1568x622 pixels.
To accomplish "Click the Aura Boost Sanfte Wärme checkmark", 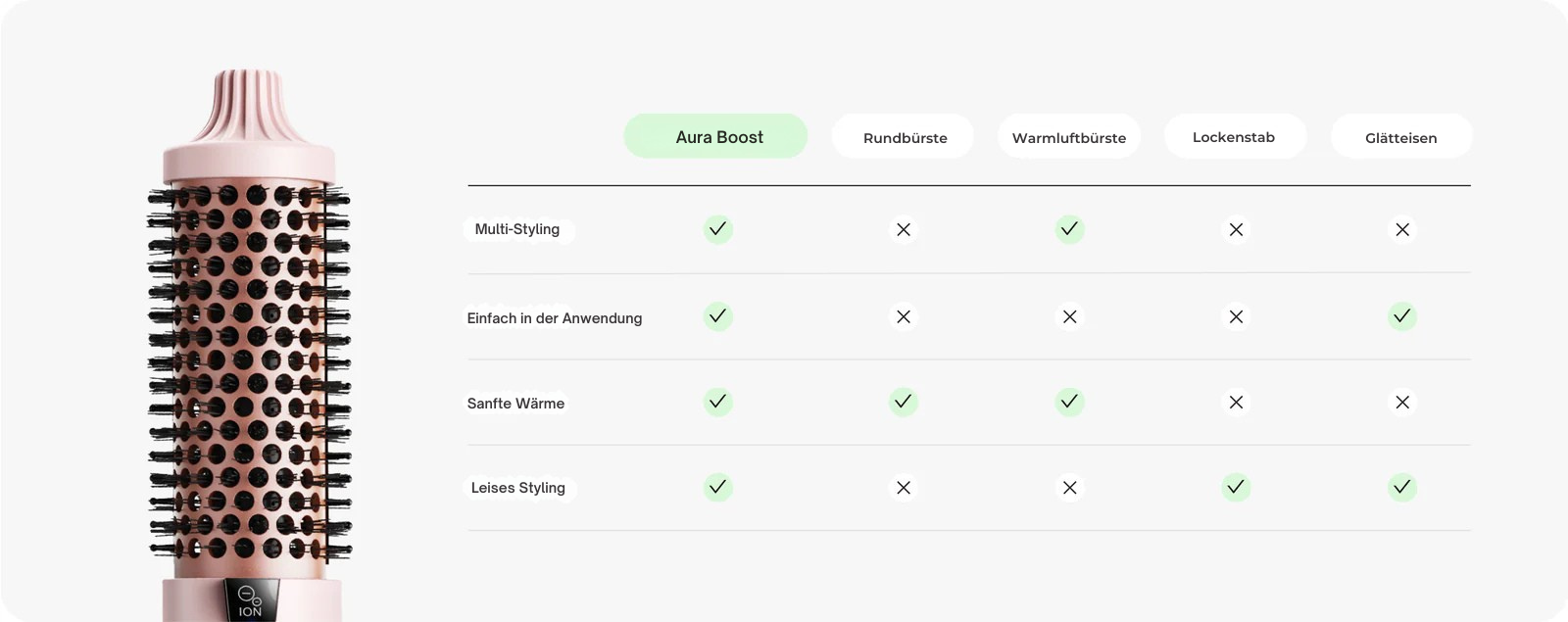I will pos(717,402).
